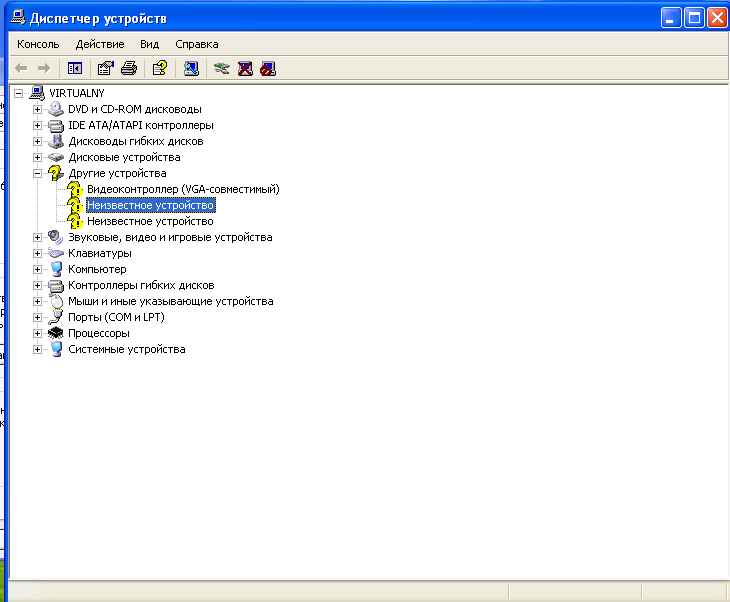Expand Мыши и иные указывающие устройства node
730x602 pixels.
click(37, 301)
